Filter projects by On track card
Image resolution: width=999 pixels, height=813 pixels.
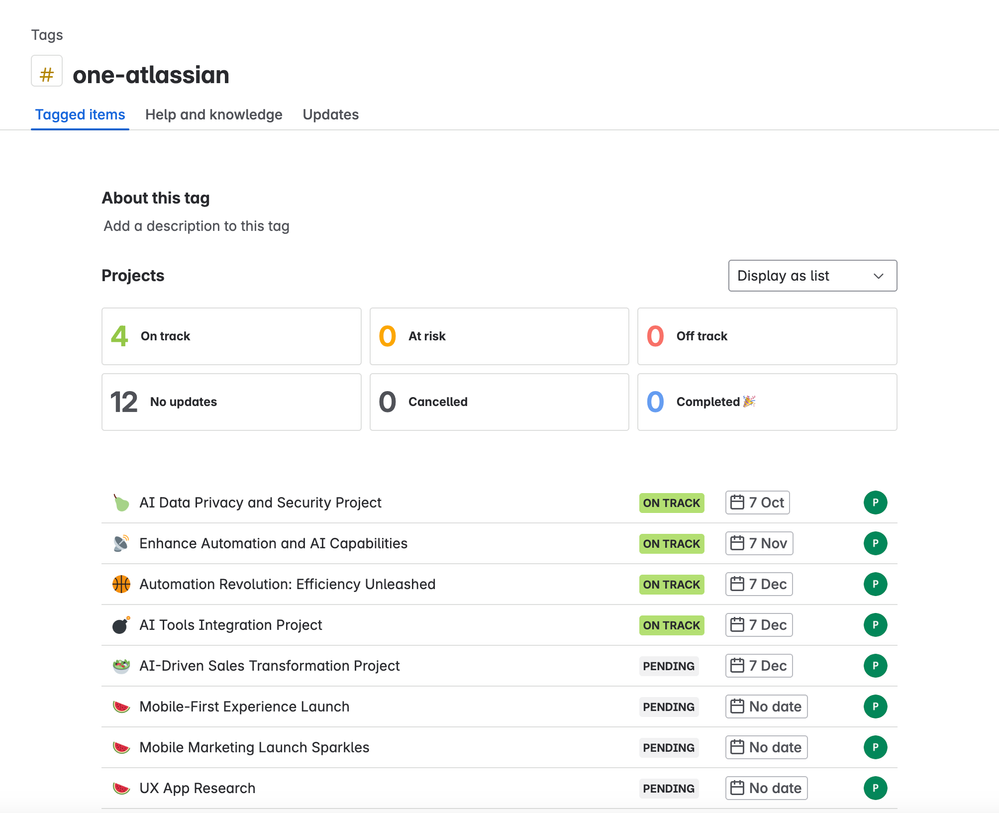pyautogui.click(x=231, y=336)
